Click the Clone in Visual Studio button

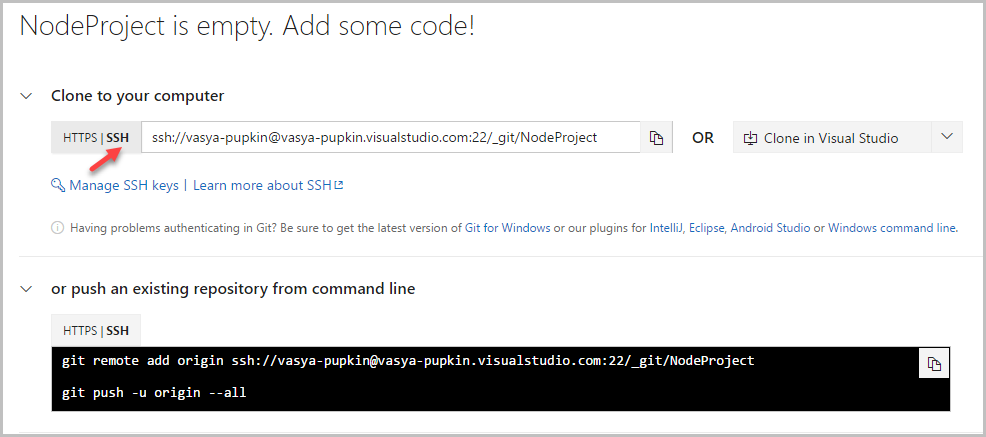(830, 138)
